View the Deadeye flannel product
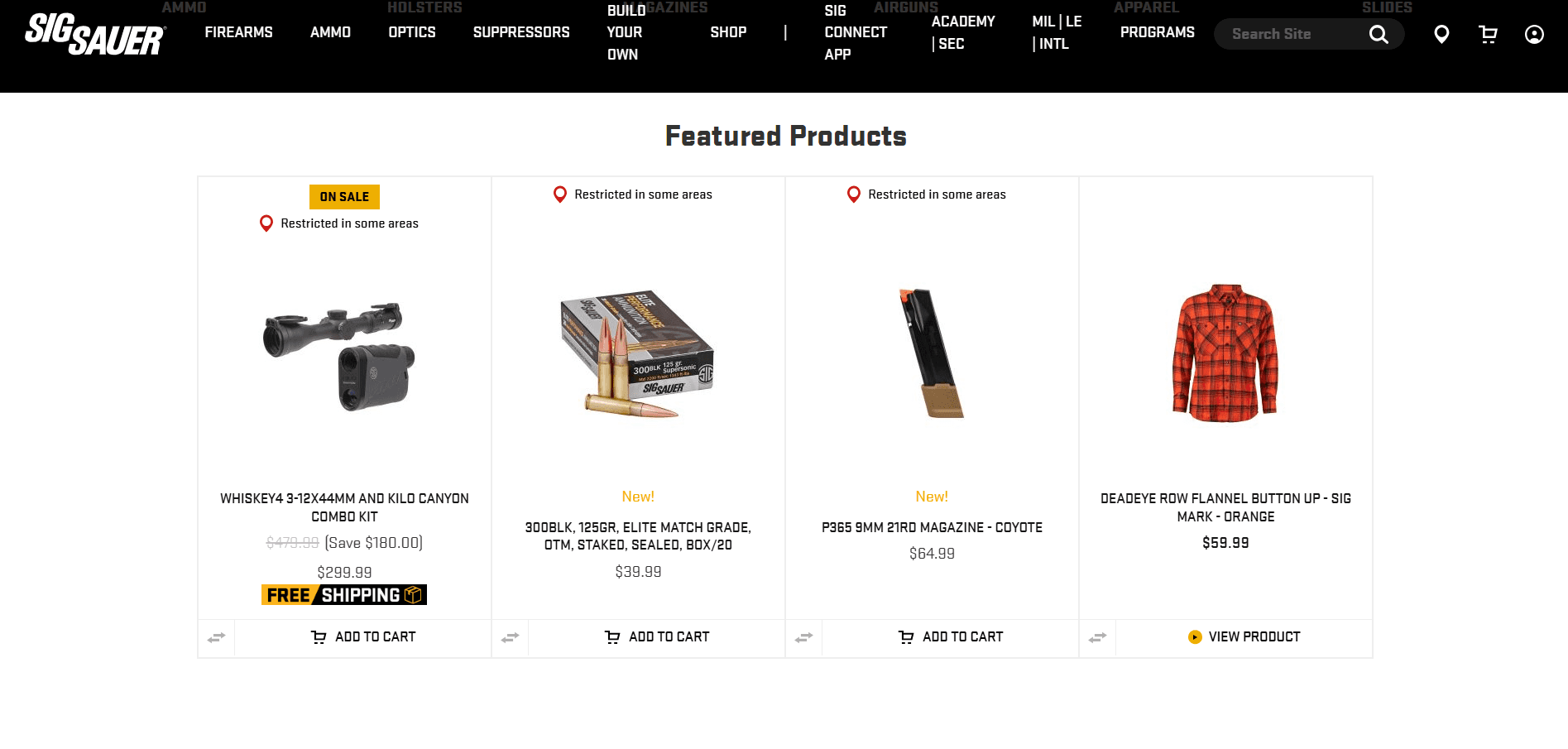 point(1244,637)
